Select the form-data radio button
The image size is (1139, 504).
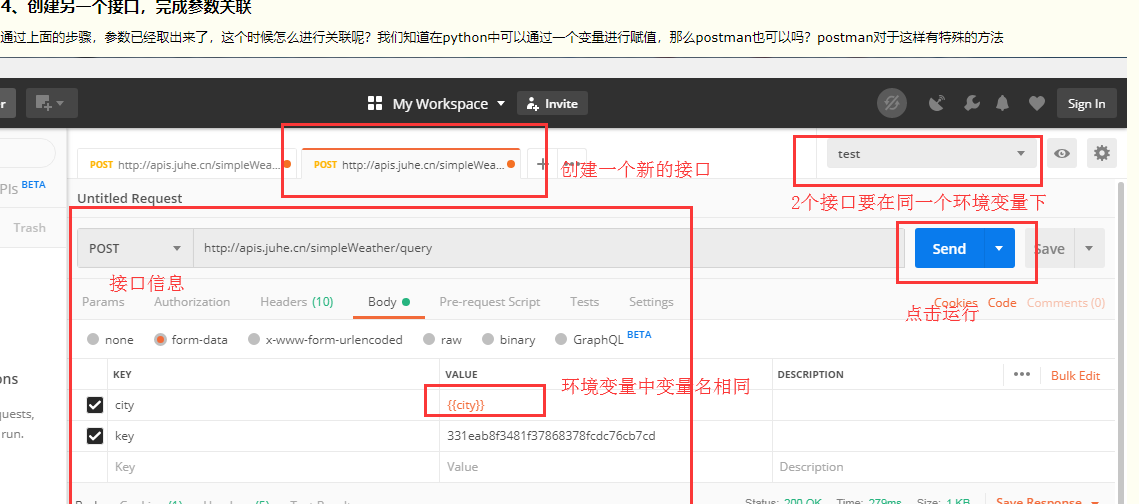pyautogui.click(x=160, y=339)
